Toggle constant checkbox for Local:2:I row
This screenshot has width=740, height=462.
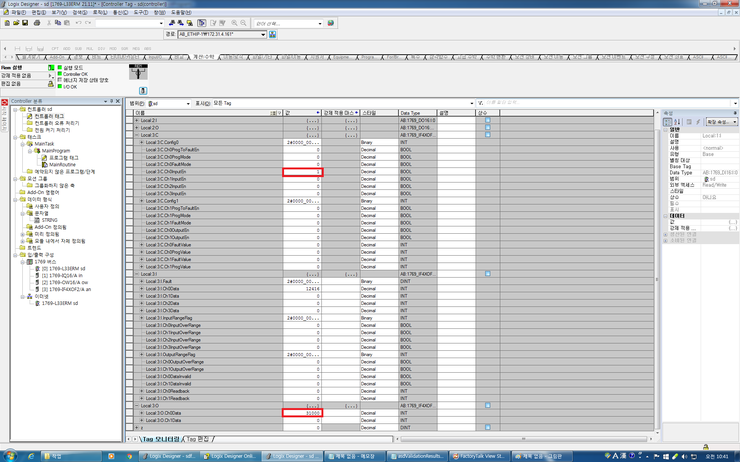(x=488, y=120)
